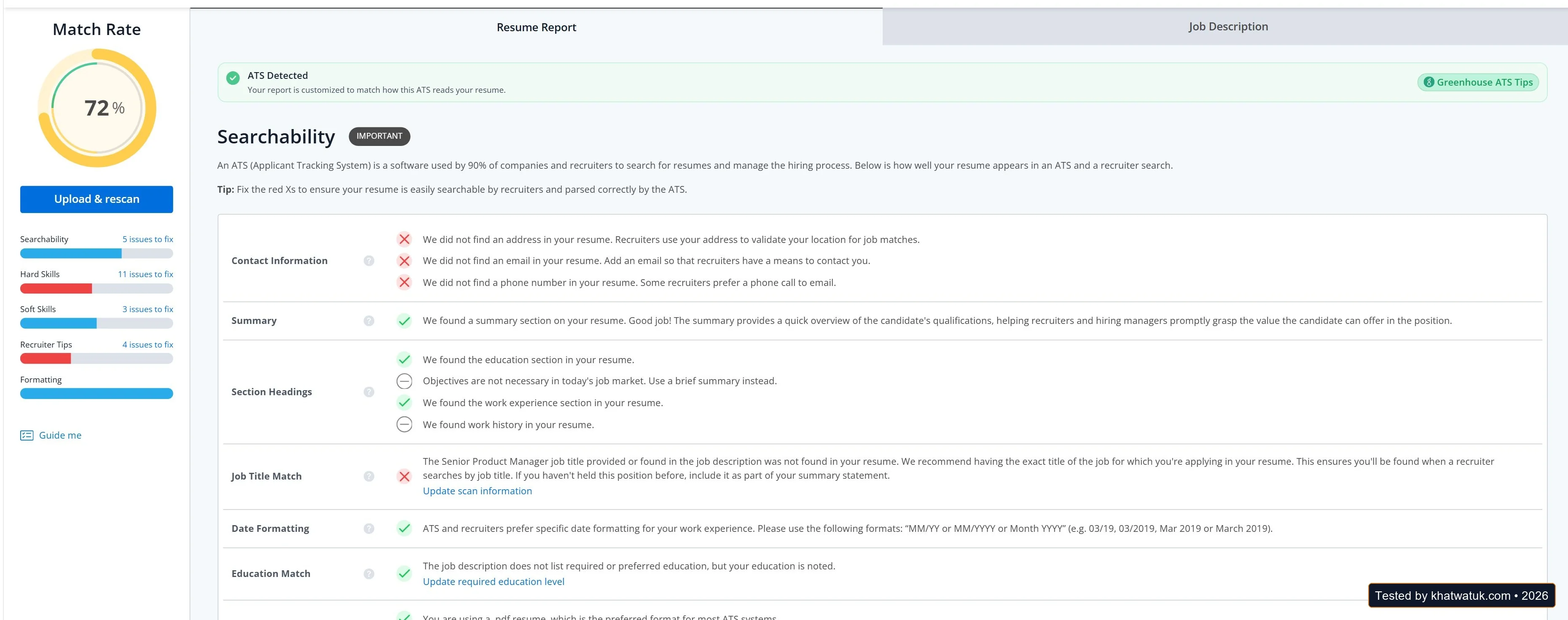Click the IMPORTANT badge beside Searchability
The width and height of the screenshot is (1568, 620).
pyautogui.click(x=379, y=136)
